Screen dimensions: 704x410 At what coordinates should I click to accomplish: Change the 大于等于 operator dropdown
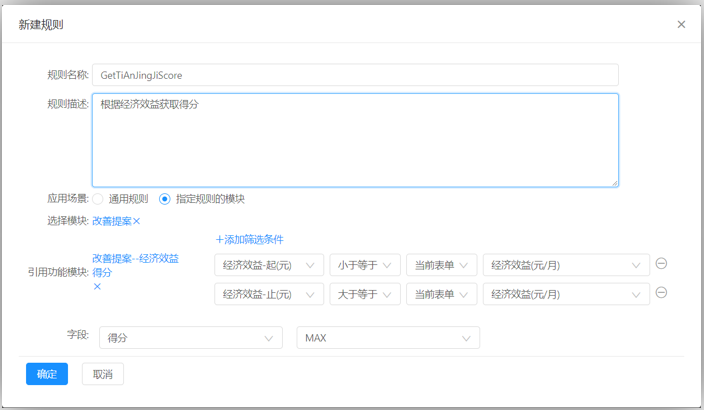[365, 294]
